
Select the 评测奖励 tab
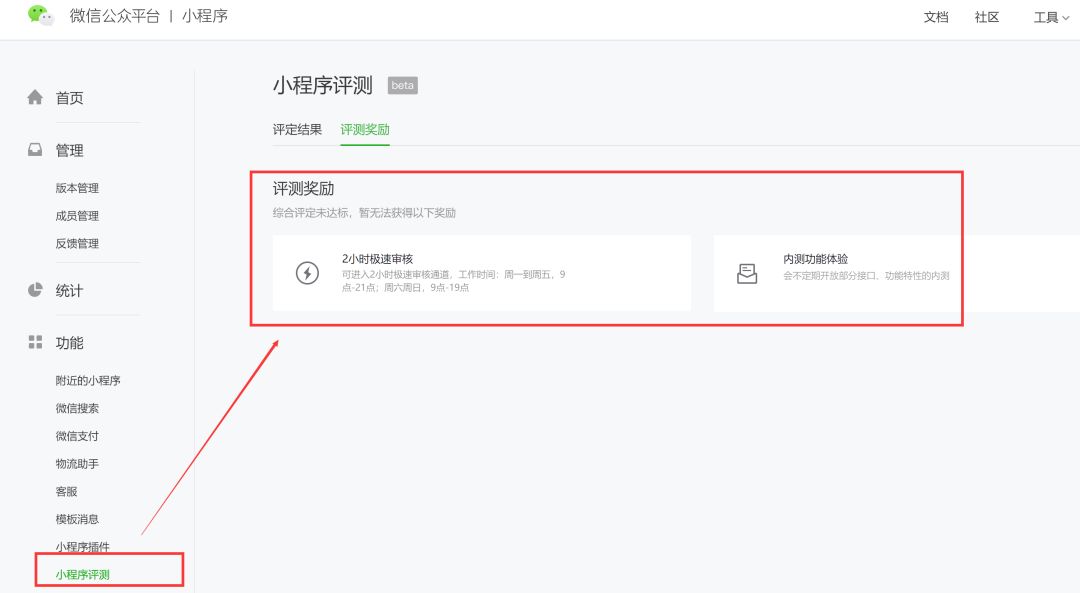click(365, 129)
